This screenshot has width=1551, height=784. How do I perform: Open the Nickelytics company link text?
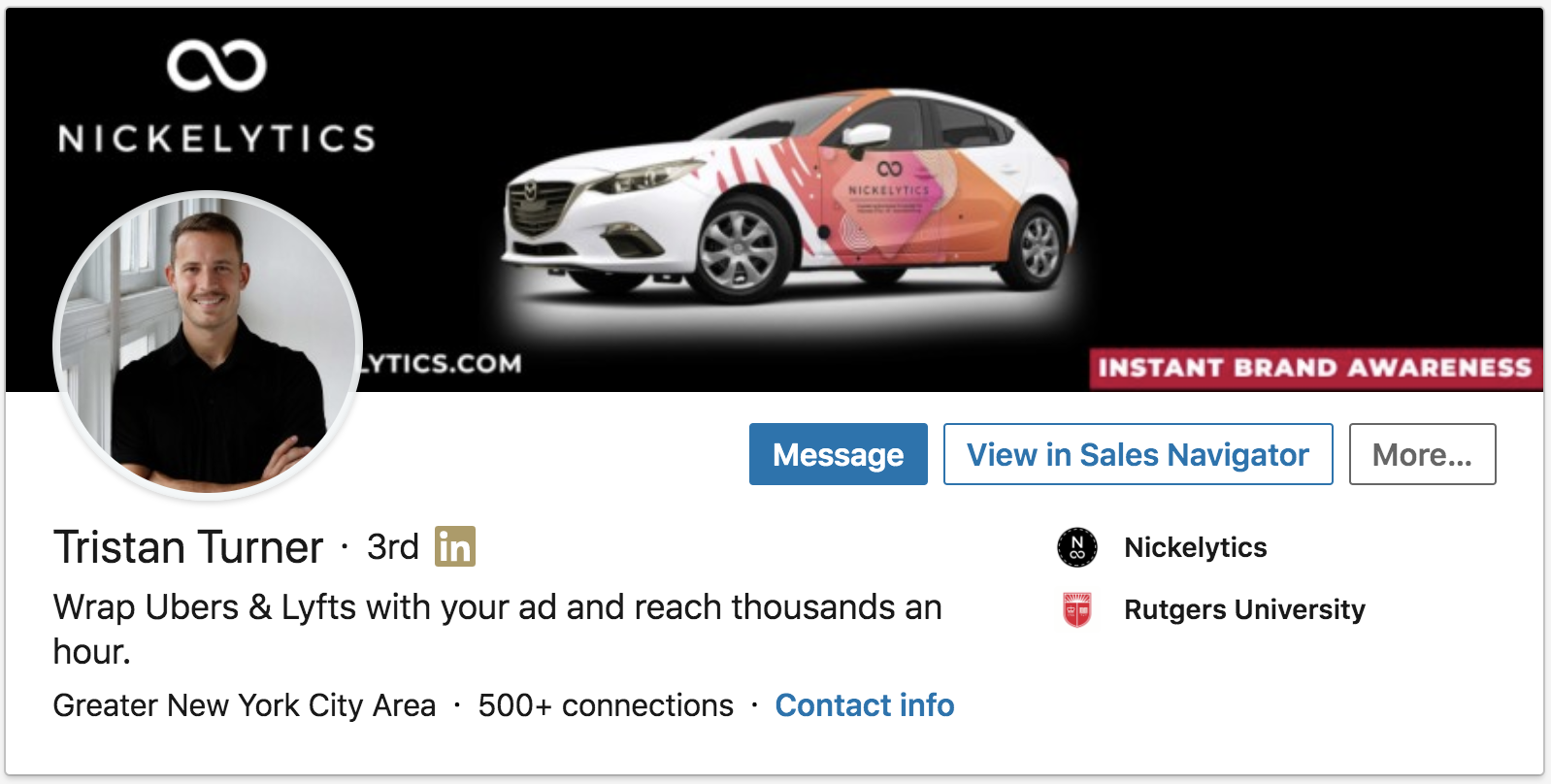click(x=1195, y=547)
